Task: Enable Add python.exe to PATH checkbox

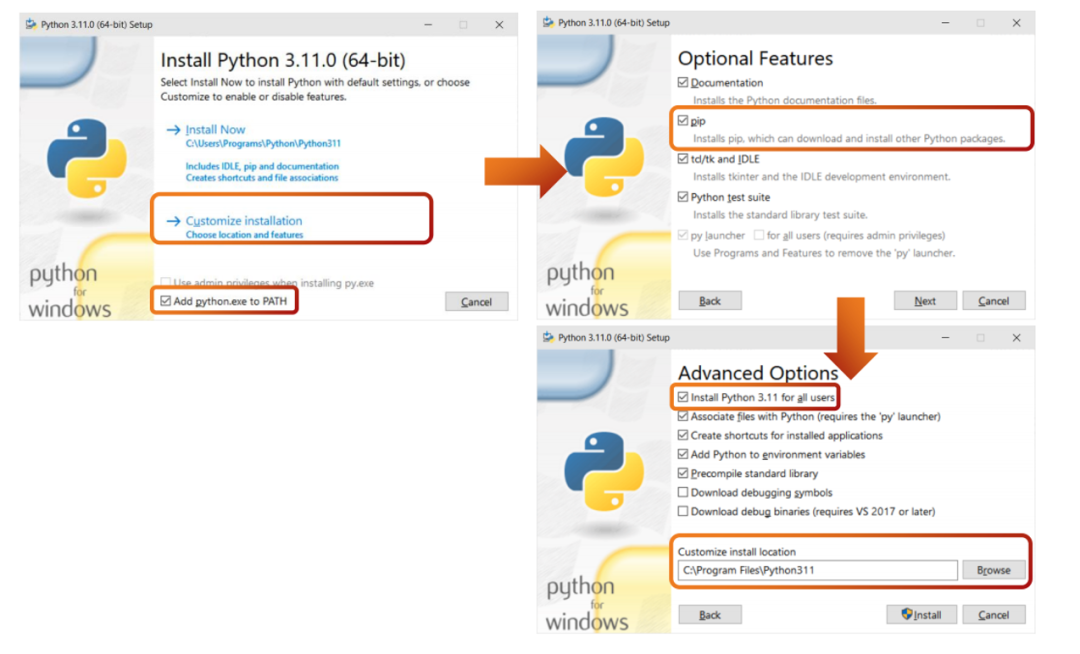Action: 166,300
